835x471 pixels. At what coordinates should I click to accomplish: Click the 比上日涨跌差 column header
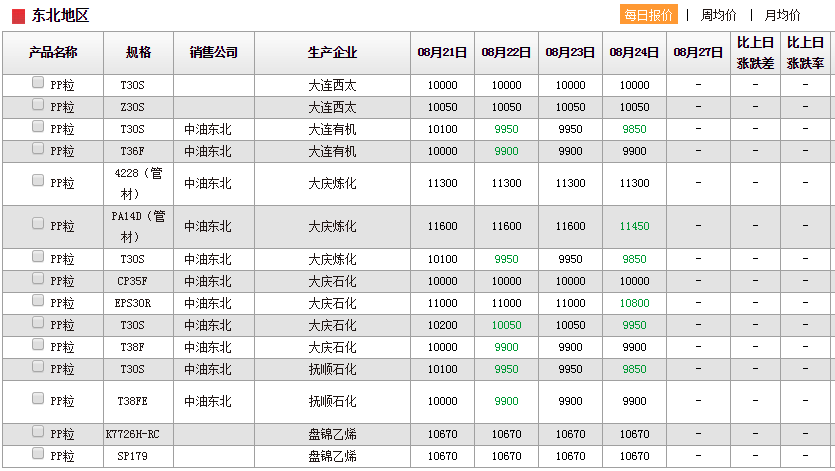click(755, 52)
